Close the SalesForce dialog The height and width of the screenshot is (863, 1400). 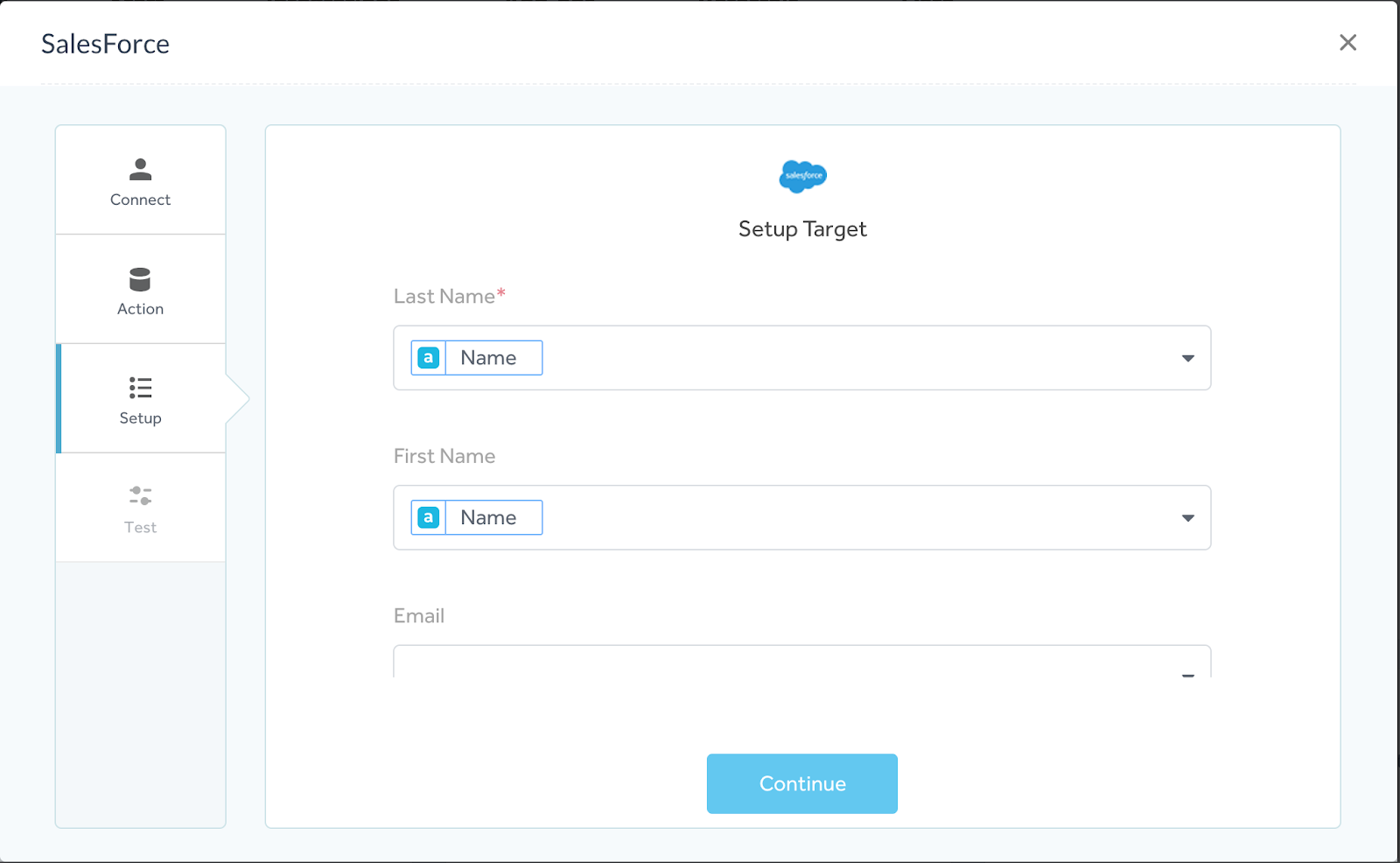(x=1347, y=42)
